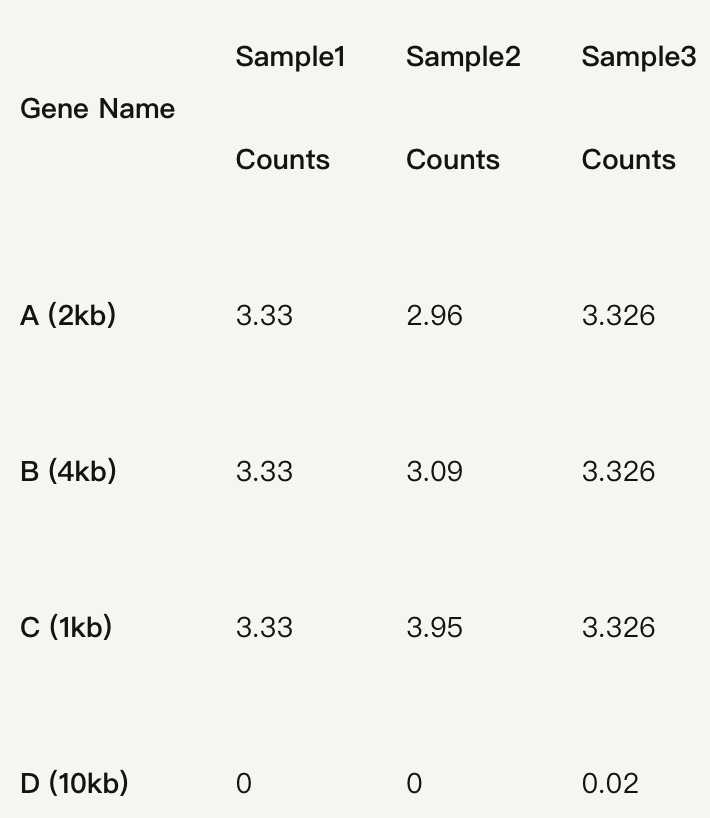Click gene C's Sample1 value 3.33
Viewport: 710px width, 818px height.
coord(264,627)
